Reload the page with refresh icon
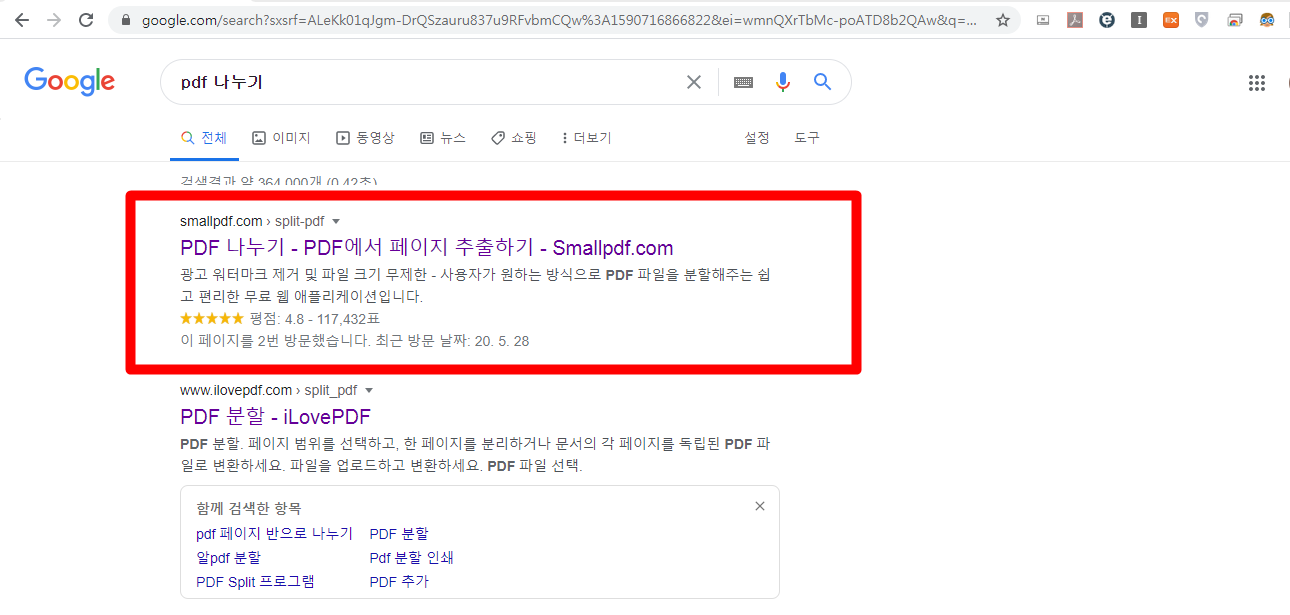 tap(86, 20)
